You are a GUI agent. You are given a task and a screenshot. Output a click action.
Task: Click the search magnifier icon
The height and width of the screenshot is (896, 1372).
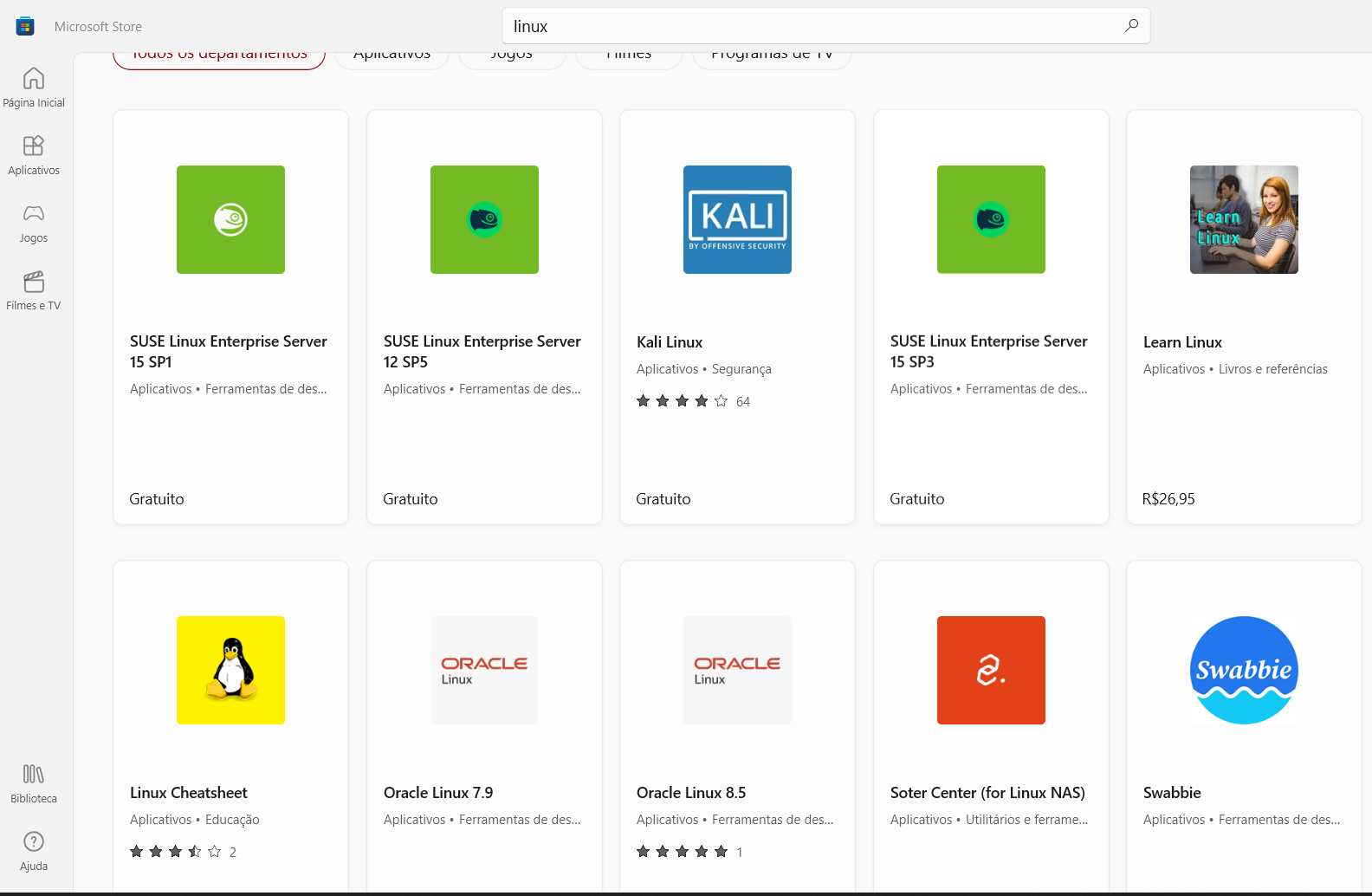[x=1131, y=26]
